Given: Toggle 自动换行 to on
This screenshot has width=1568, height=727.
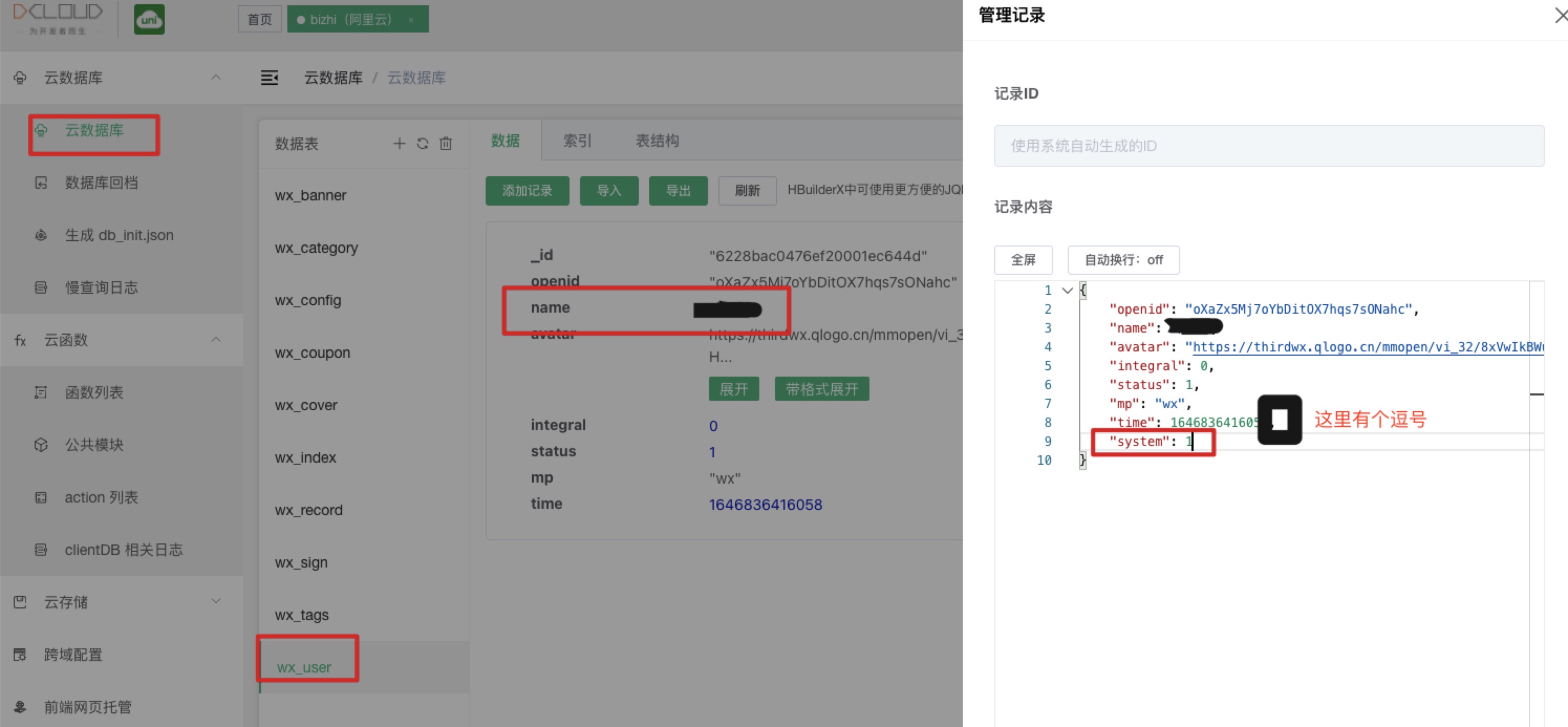Looking at the screenshot, I should click(x=1123, y=260).
